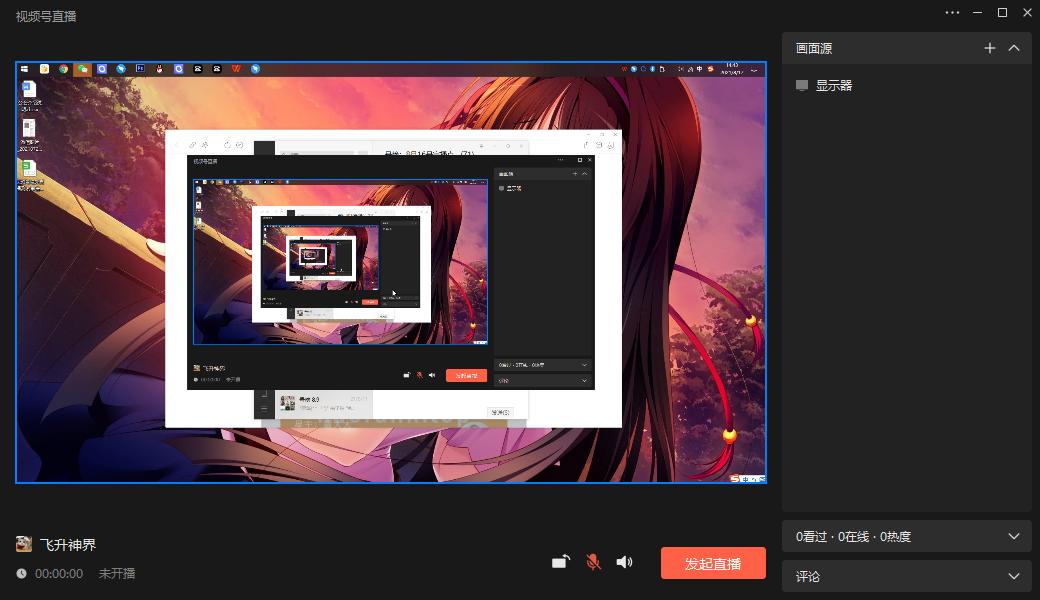Click the screen rotate icon beside the microphone
This screenshot has height=600, width=1040.
coord(560,562)
